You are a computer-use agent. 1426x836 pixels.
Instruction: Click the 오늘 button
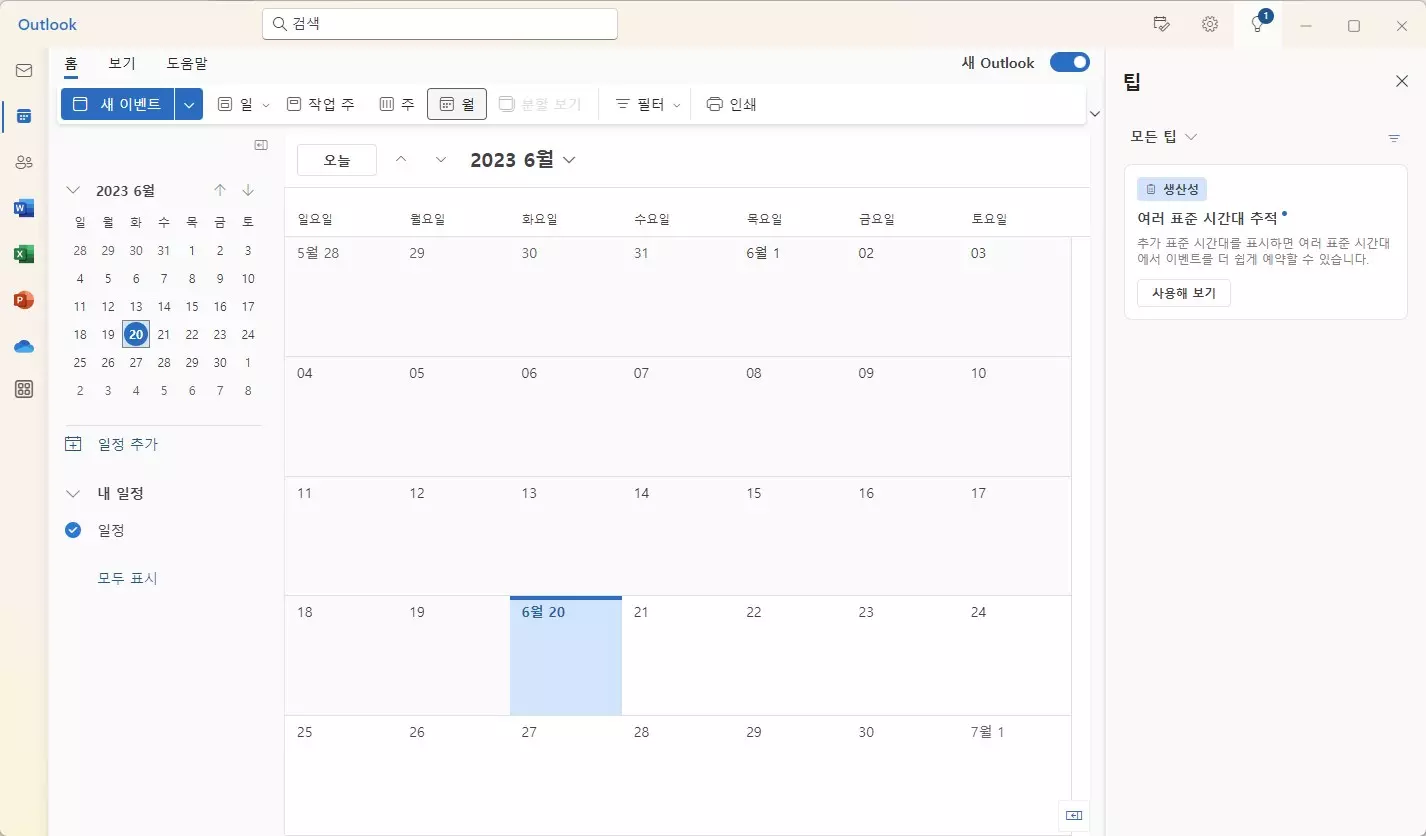(336, 158)
